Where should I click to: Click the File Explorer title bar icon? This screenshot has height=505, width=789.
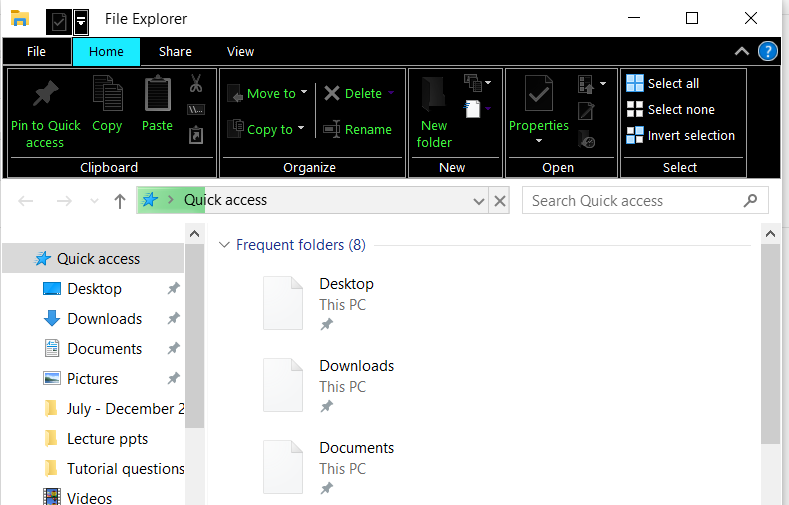pos(20,19)
